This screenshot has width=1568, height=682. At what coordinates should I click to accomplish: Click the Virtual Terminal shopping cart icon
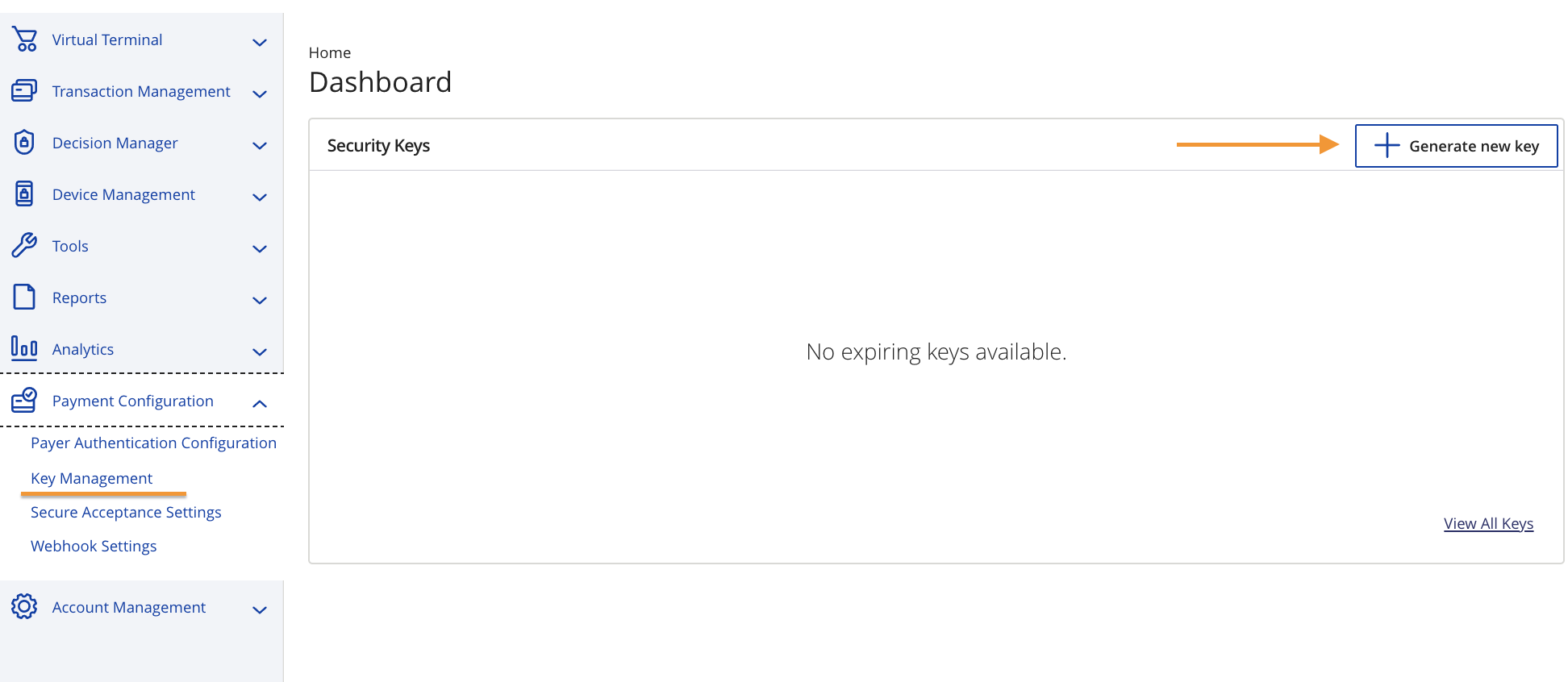point(25,40)
